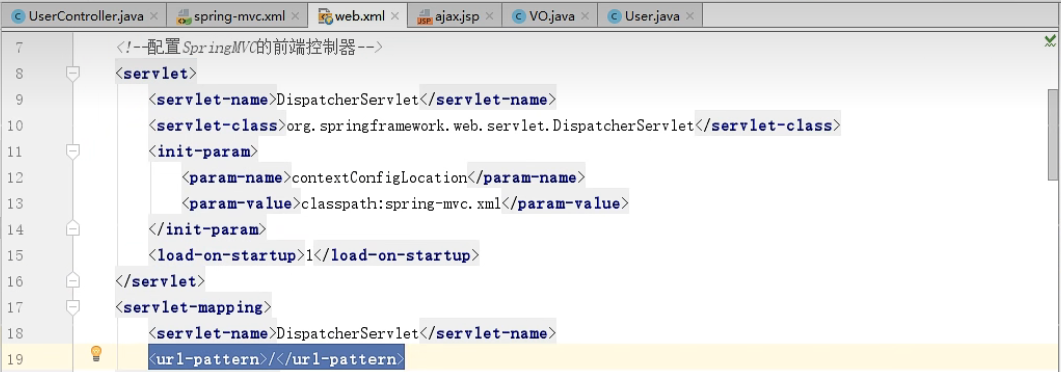Click the highlighted url-pattern tag on line 19
Viewport: 1061px width, 372px height.
(277, 359)
